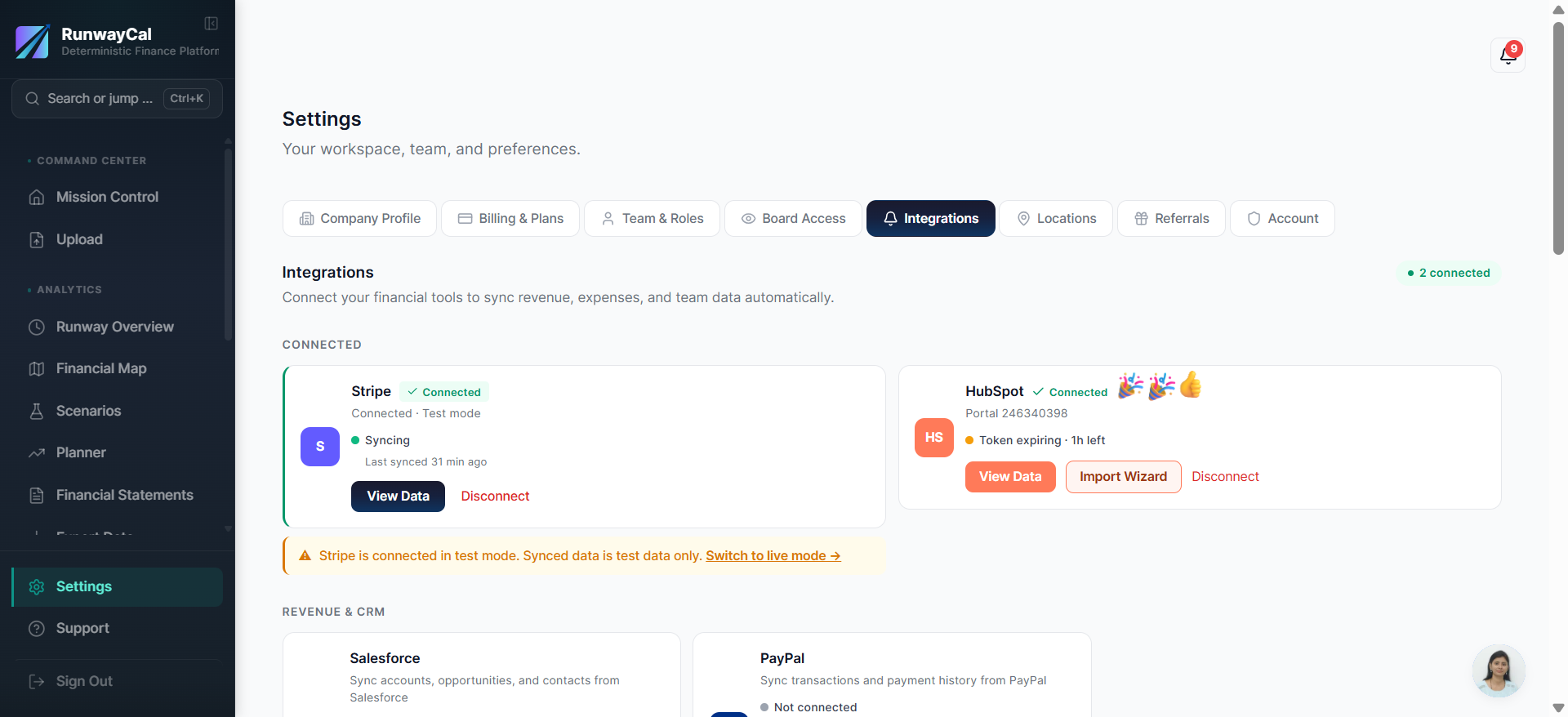
Task: Click Locations pin icon
Action: point(1023,219)
